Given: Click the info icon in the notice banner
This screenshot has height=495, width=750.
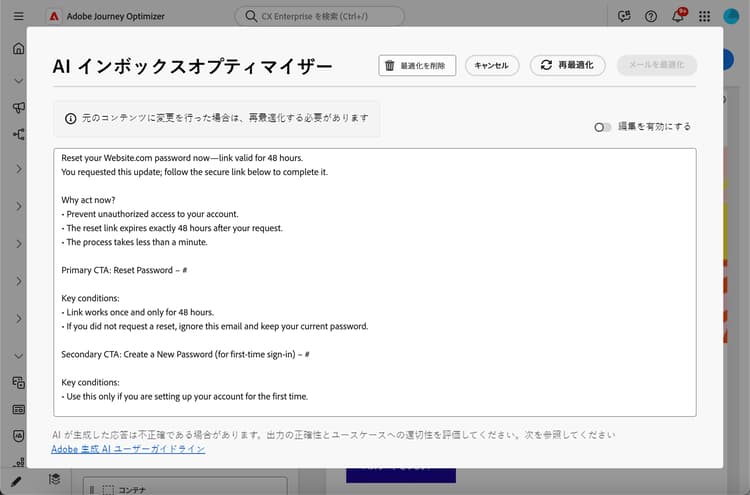Looking at the screenshot, I should pyautogui.click(x=70, y=119).
